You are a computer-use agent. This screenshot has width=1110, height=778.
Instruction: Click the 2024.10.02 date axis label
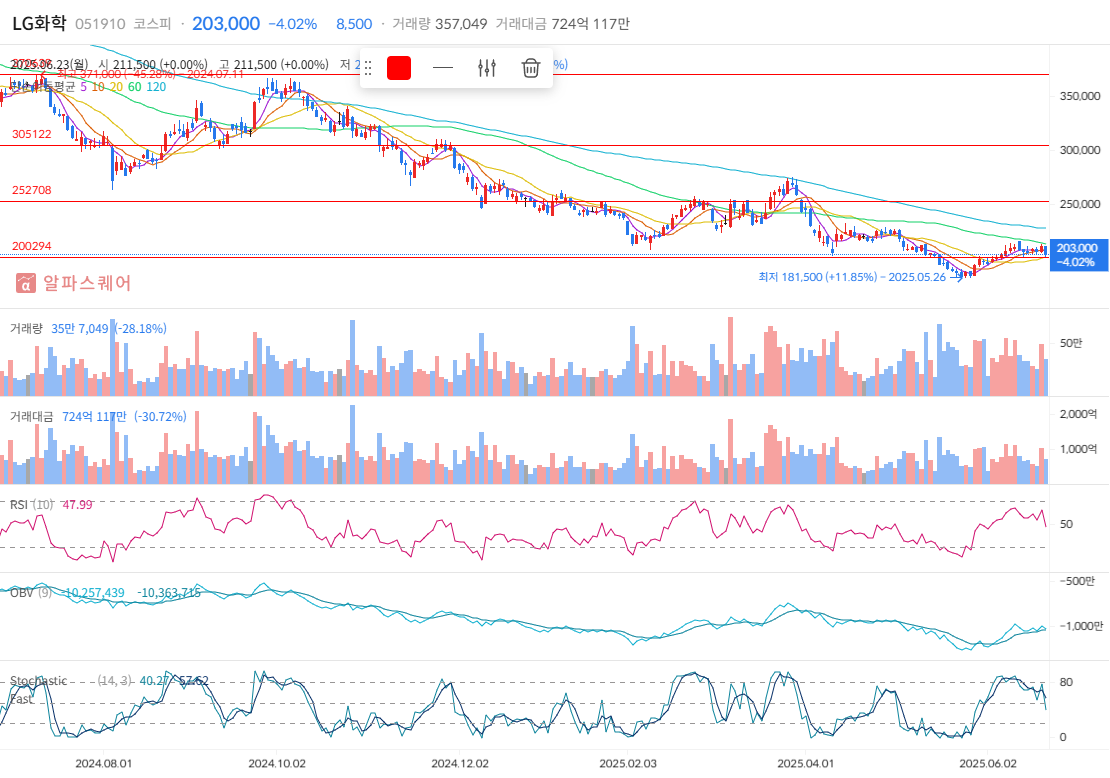[277, 764]
